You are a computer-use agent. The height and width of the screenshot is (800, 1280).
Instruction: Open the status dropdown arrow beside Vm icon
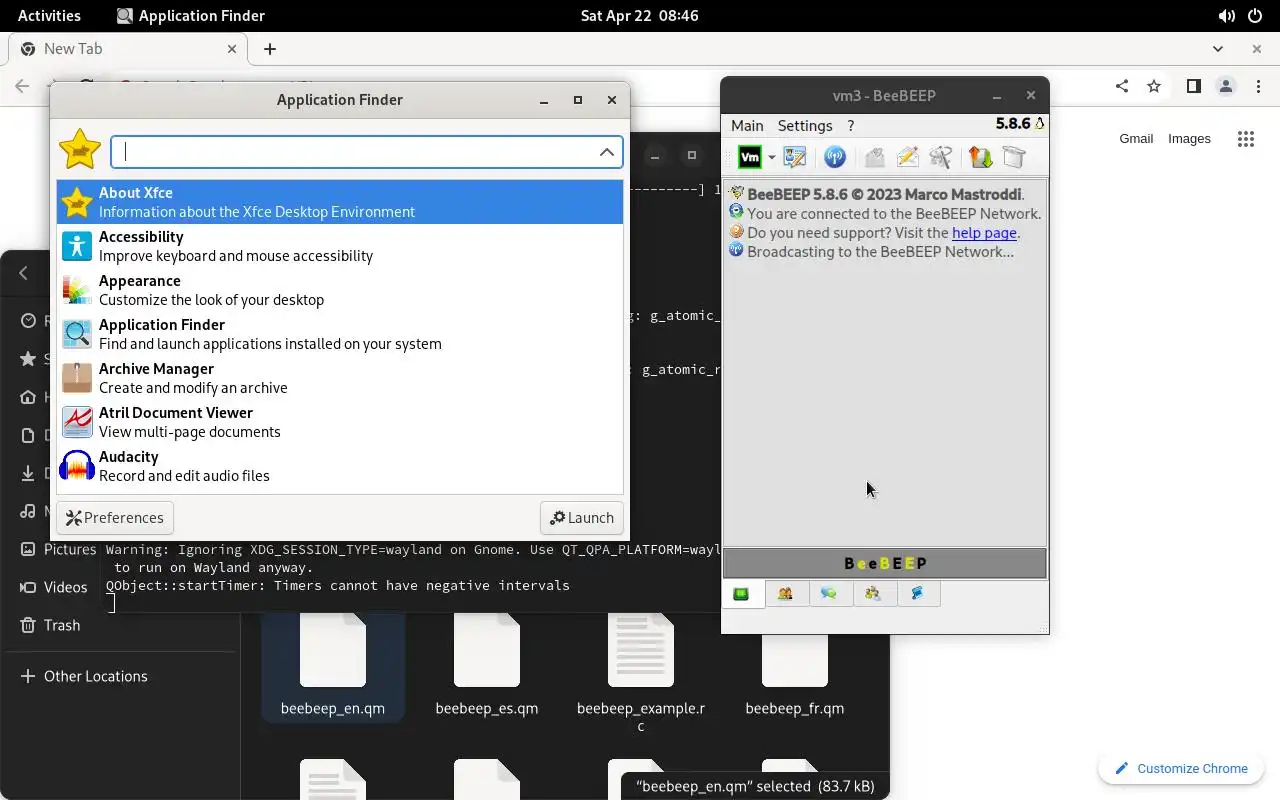(771, 158)
